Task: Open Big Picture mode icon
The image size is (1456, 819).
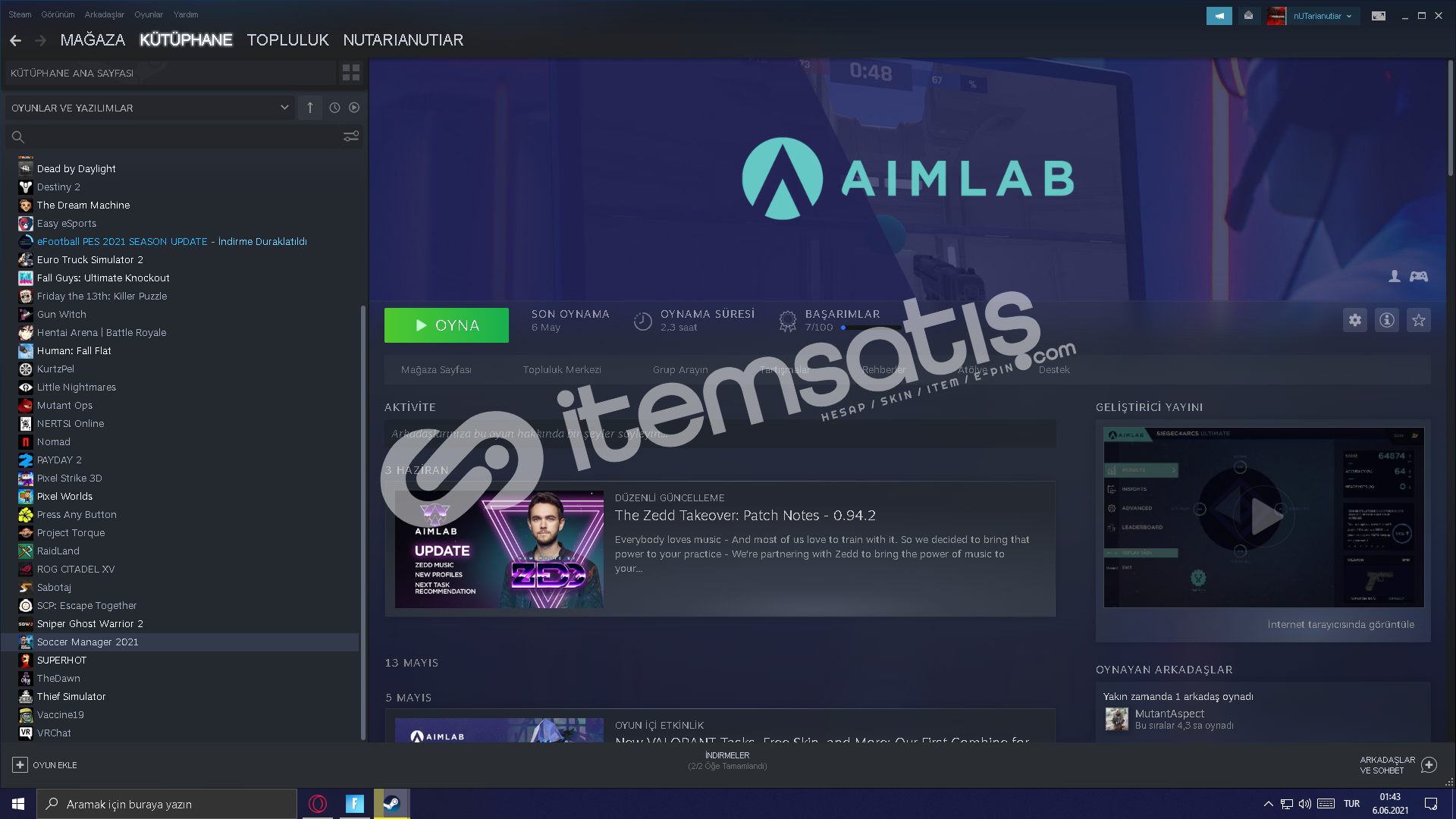Action: (x=1379, y=16)
